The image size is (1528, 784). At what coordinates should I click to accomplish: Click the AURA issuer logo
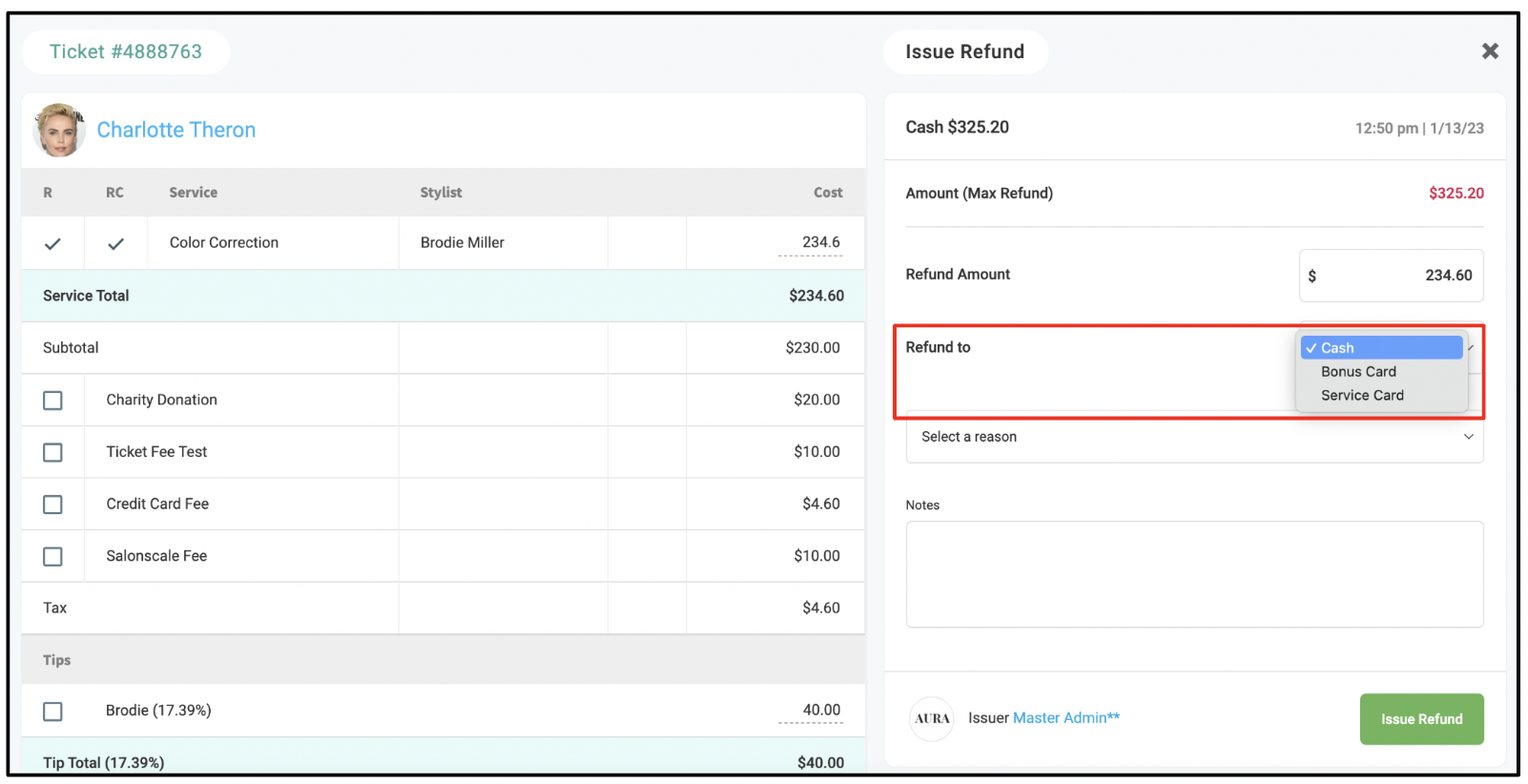click(x=932, y=719)
